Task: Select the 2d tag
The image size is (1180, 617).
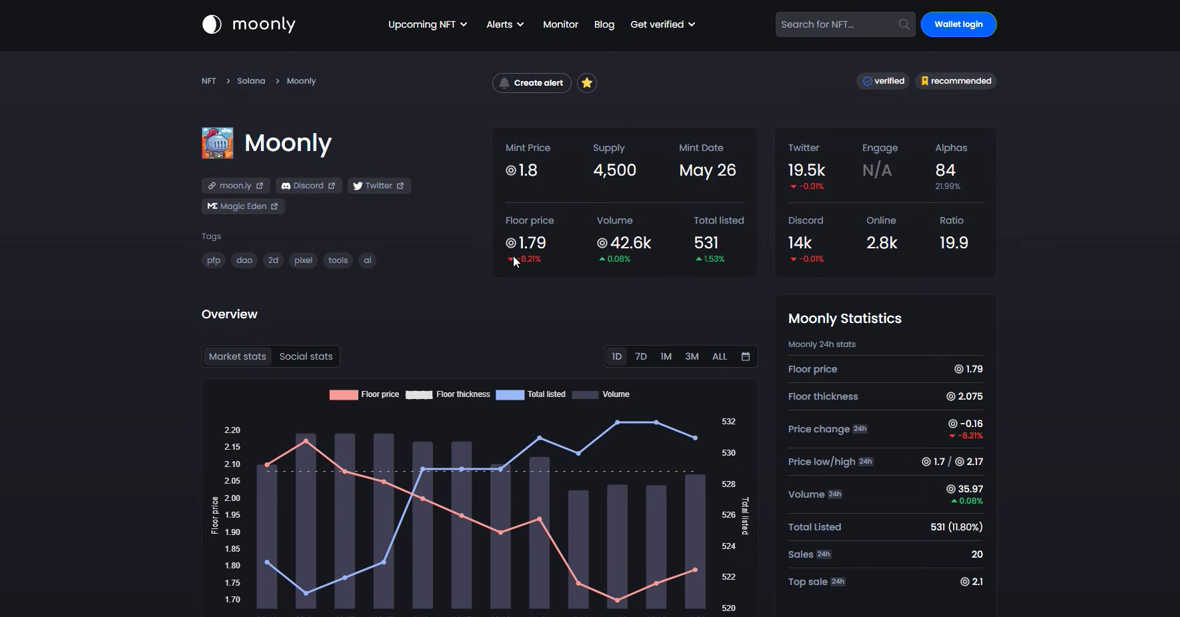Action: point(273,260)
